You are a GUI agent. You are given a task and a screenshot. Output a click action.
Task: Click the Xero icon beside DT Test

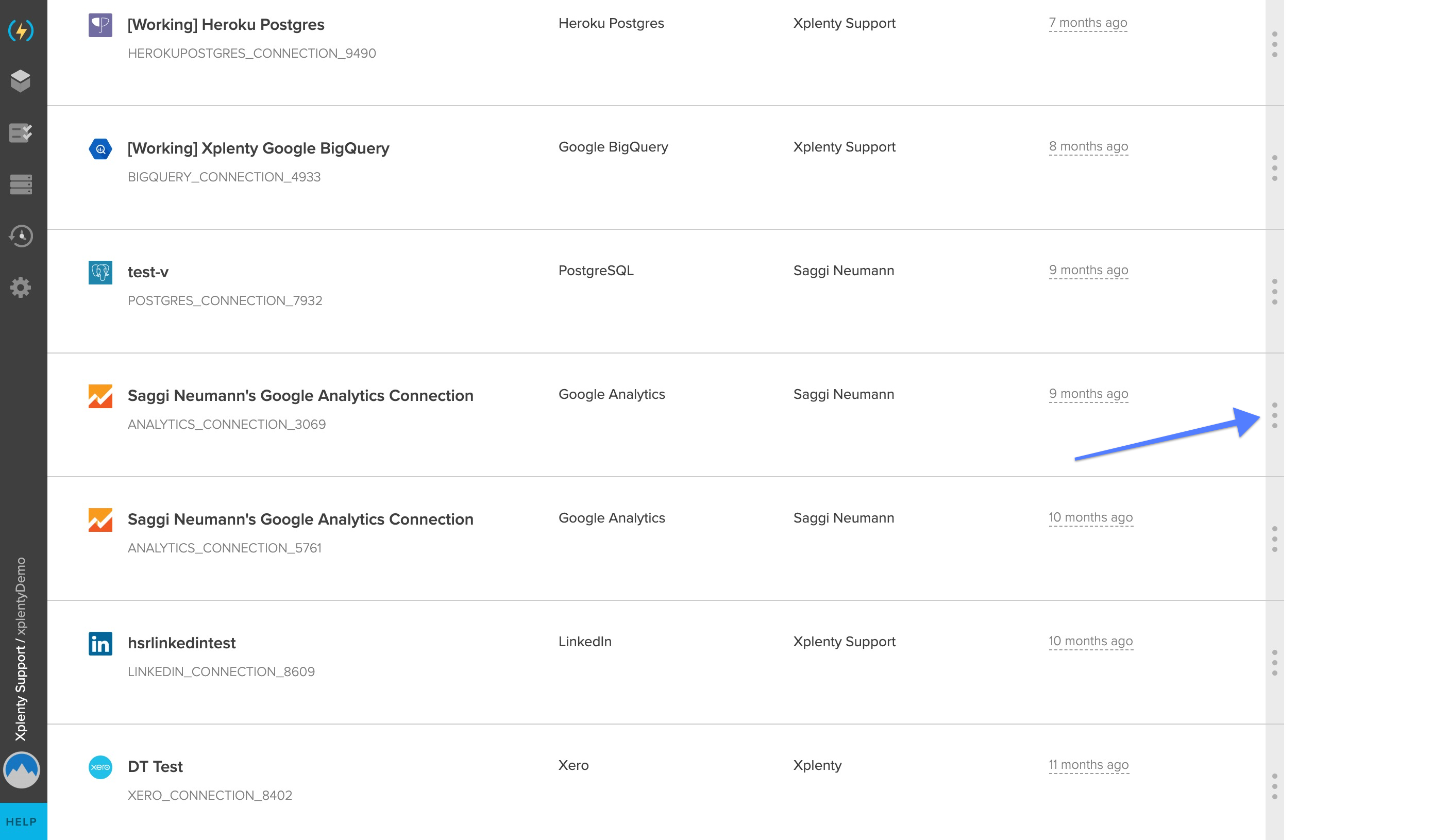pos(100,767)
